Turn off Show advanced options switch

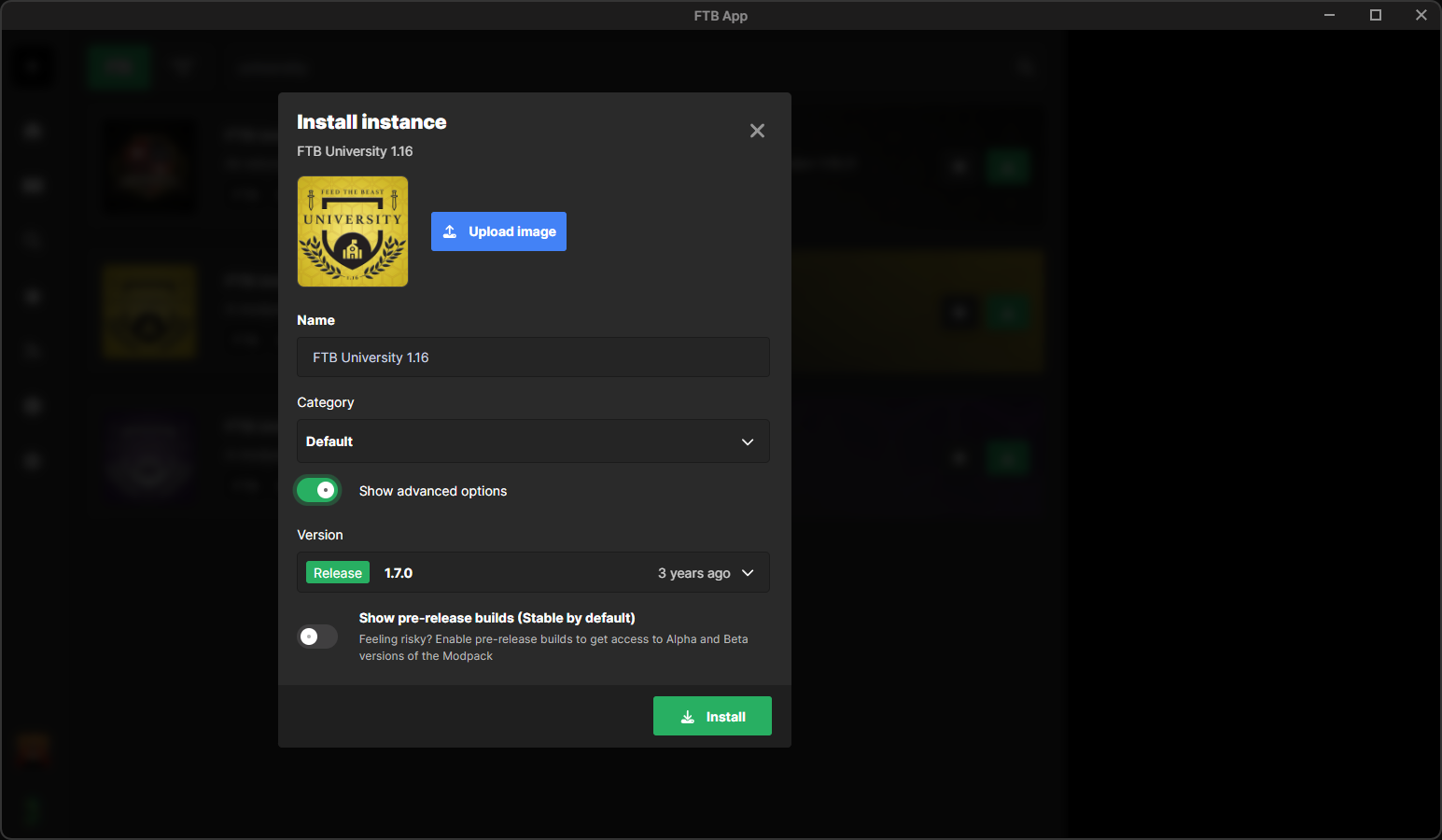317,490
